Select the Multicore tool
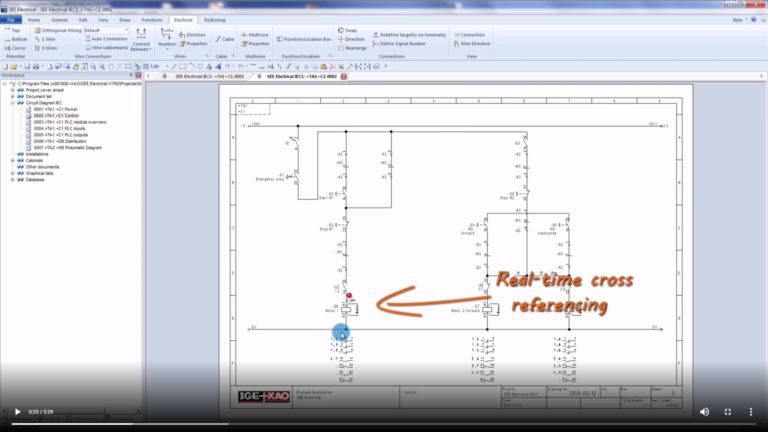This screenshot has height=432, width=768. click(x=255, y=35)
